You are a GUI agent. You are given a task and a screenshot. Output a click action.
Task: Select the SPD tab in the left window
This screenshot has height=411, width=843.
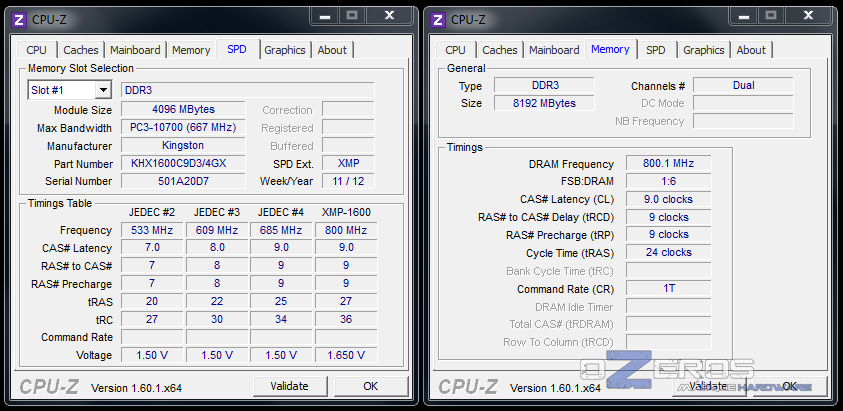tap(237, 49)
